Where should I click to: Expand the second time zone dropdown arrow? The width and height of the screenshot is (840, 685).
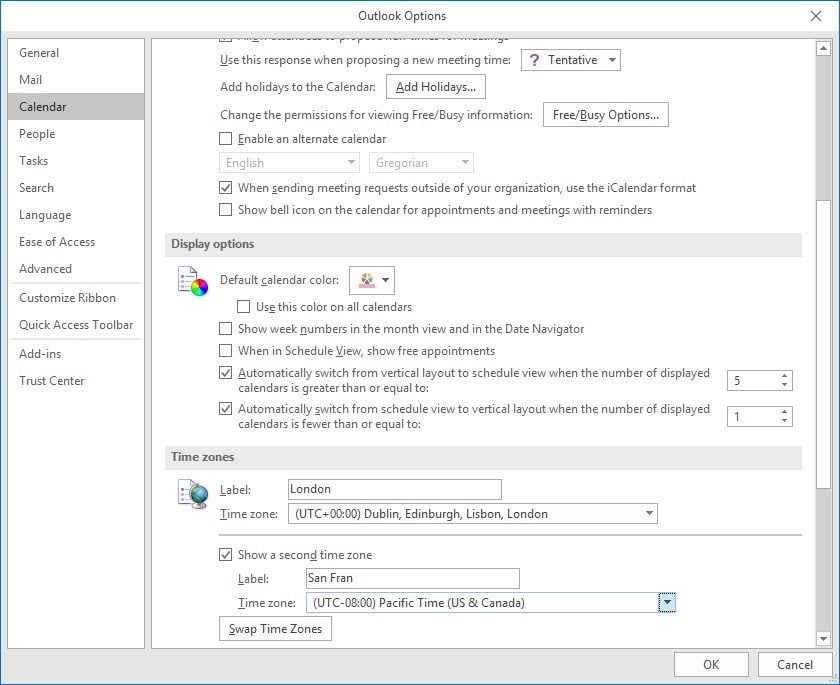pos(666,603)
